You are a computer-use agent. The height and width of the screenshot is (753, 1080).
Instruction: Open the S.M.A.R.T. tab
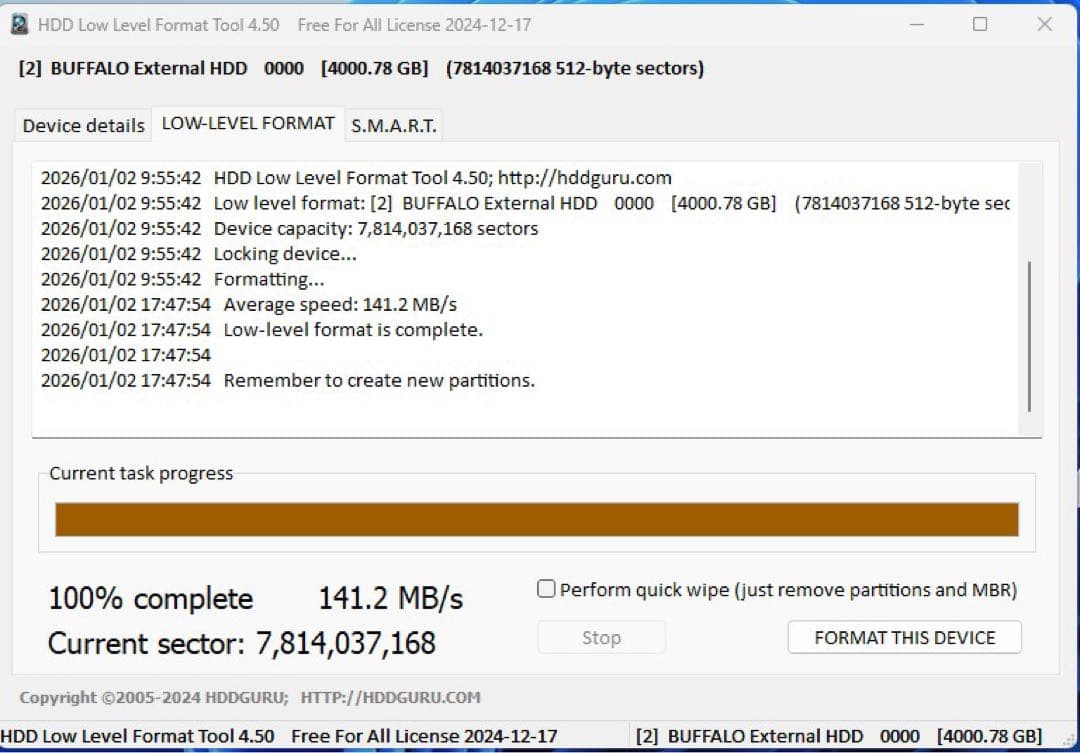393,126
